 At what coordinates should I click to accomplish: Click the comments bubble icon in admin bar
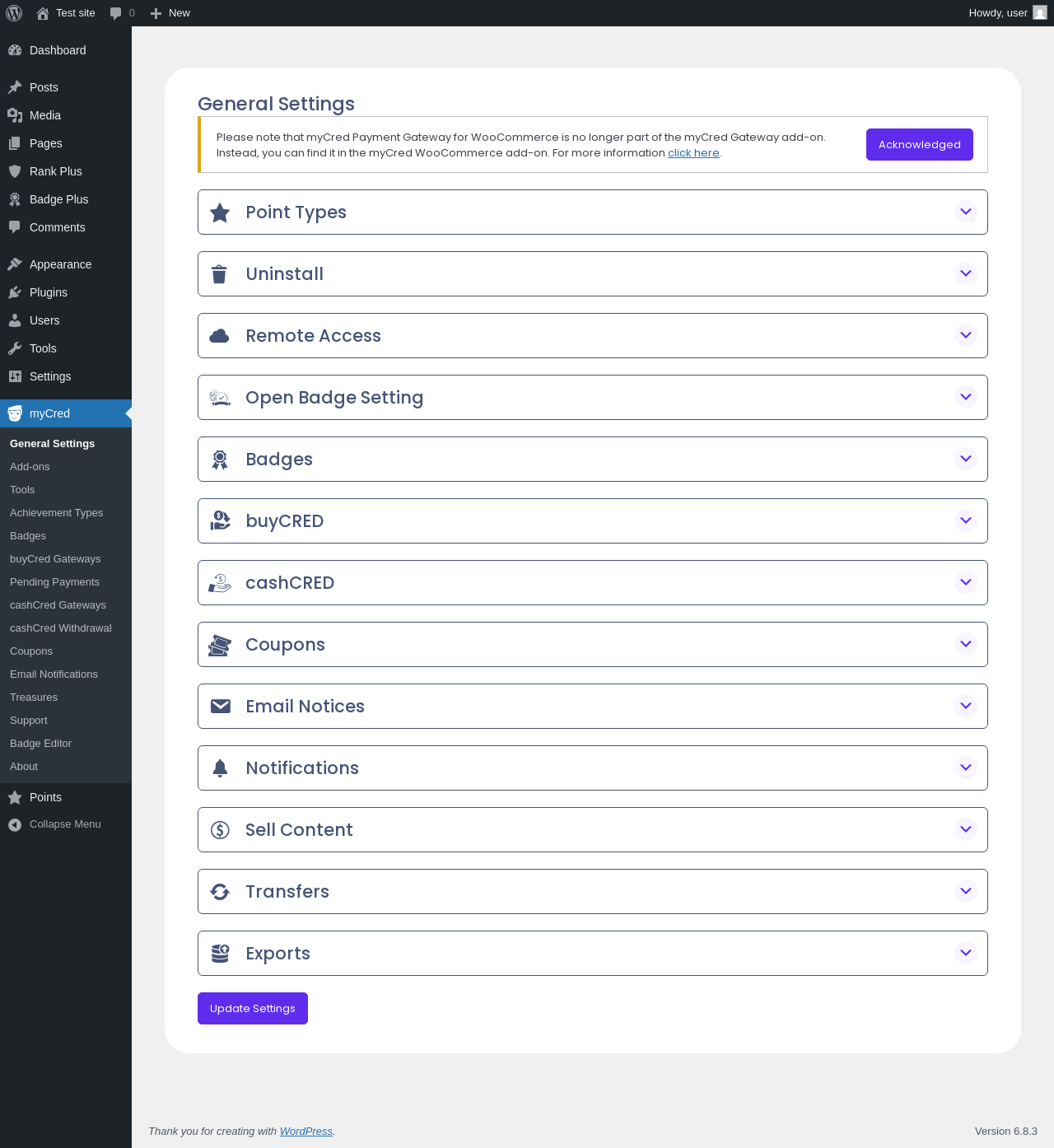(116, 13)
